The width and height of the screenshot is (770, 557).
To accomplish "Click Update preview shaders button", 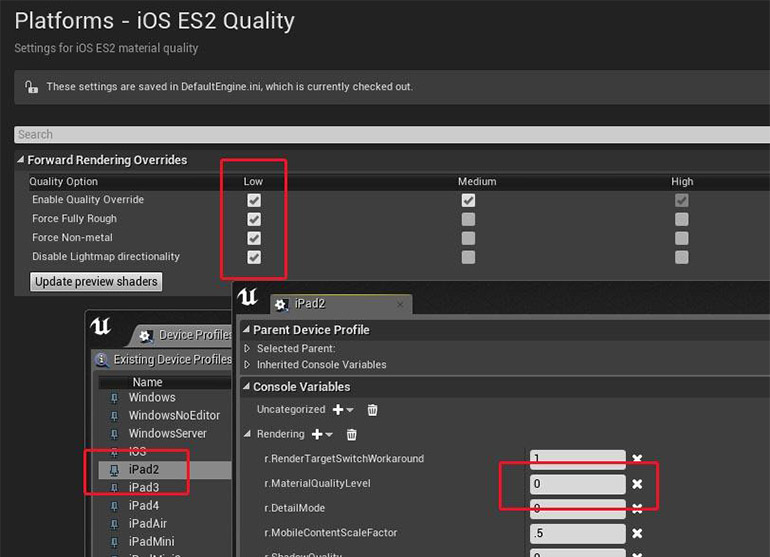I will [96, 282].
